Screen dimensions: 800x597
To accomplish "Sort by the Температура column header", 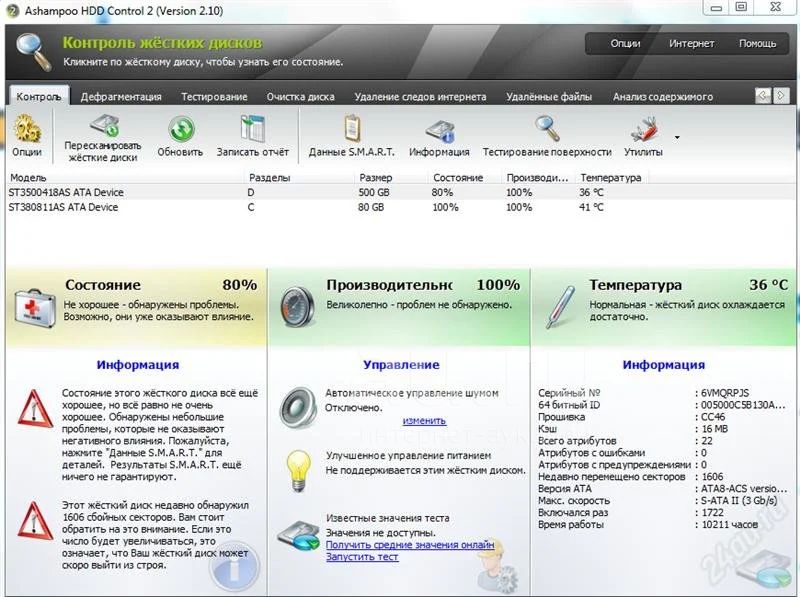I will (611, 178).
